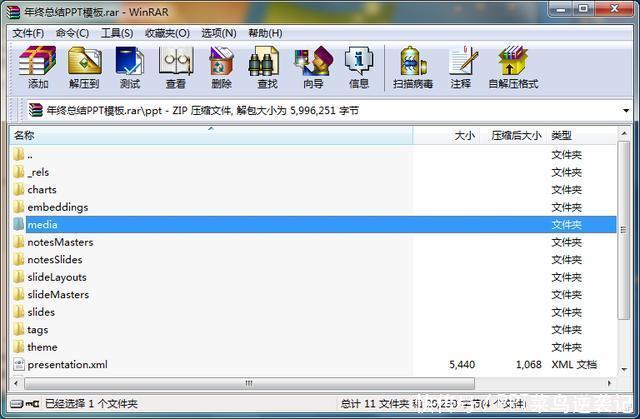The height and width of the screenshot is (419, 640).
Task: Click the horizontal scrollbar left arrow
Action: point(16,384)
